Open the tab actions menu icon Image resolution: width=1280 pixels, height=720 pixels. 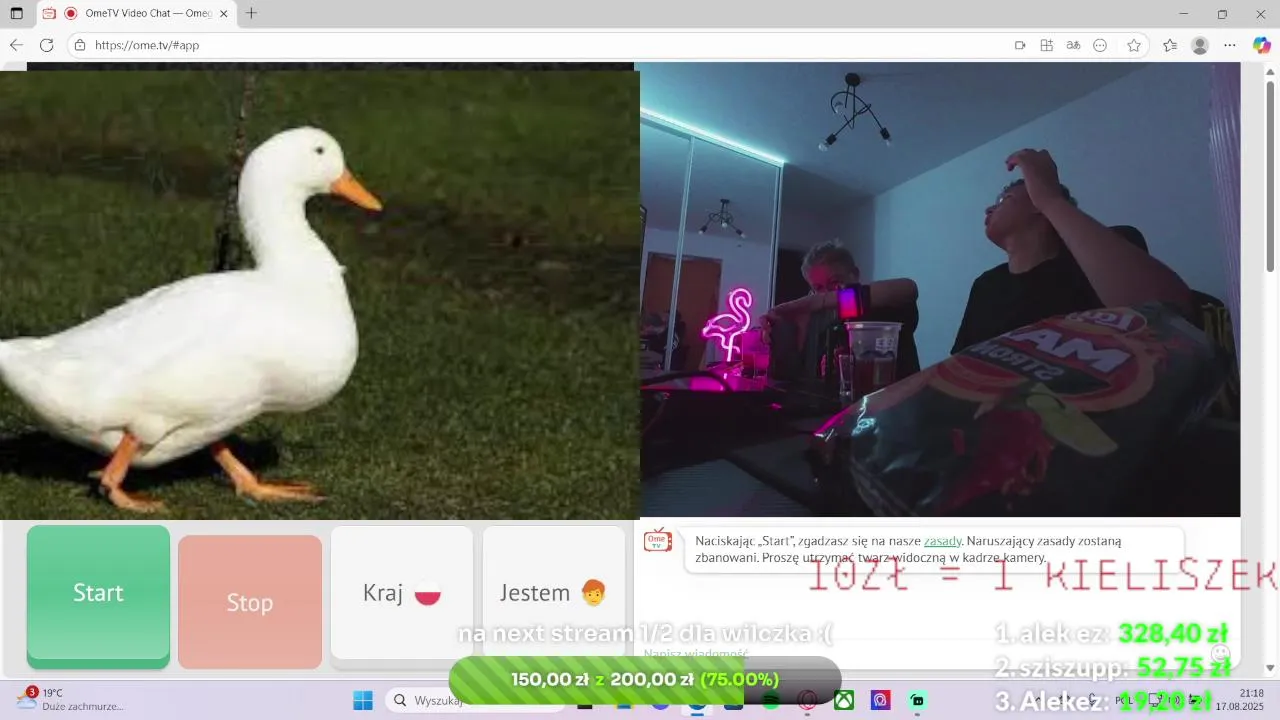(x=16, y=14)
